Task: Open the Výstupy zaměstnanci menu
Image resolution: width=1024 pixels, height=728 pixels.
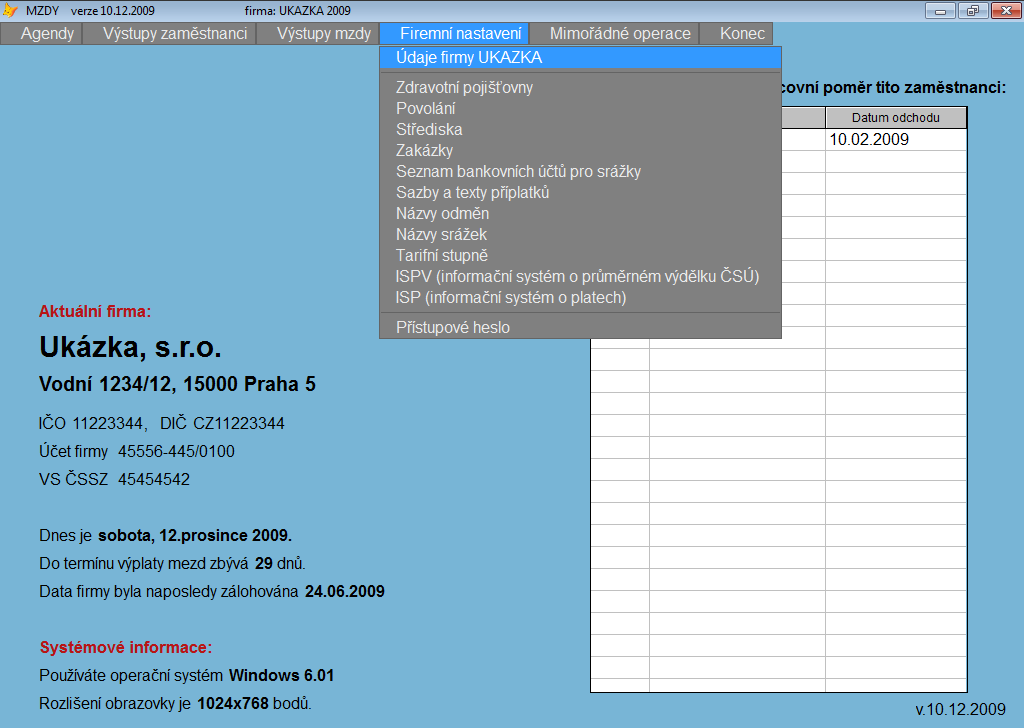Action: tap(174, 34)
